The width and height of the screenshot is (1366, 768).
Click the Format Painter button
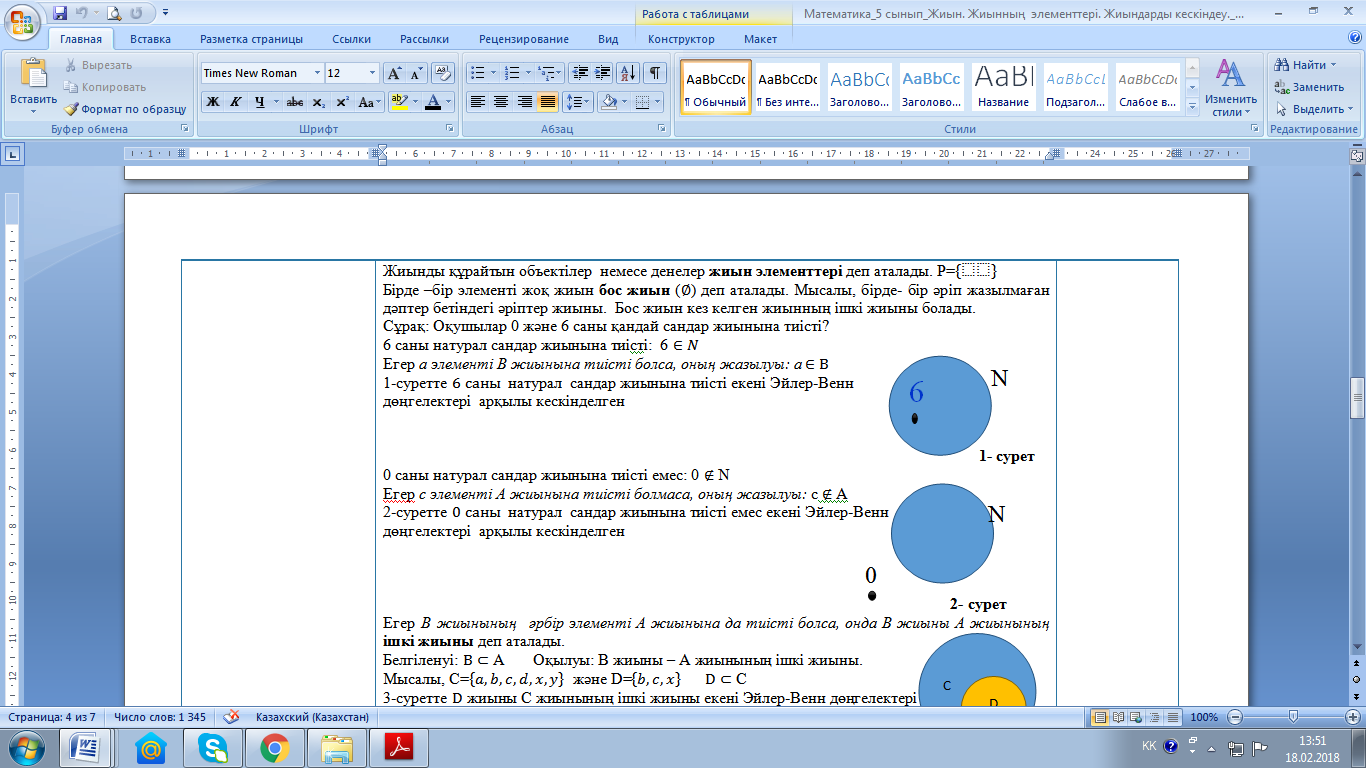point(125,109)
